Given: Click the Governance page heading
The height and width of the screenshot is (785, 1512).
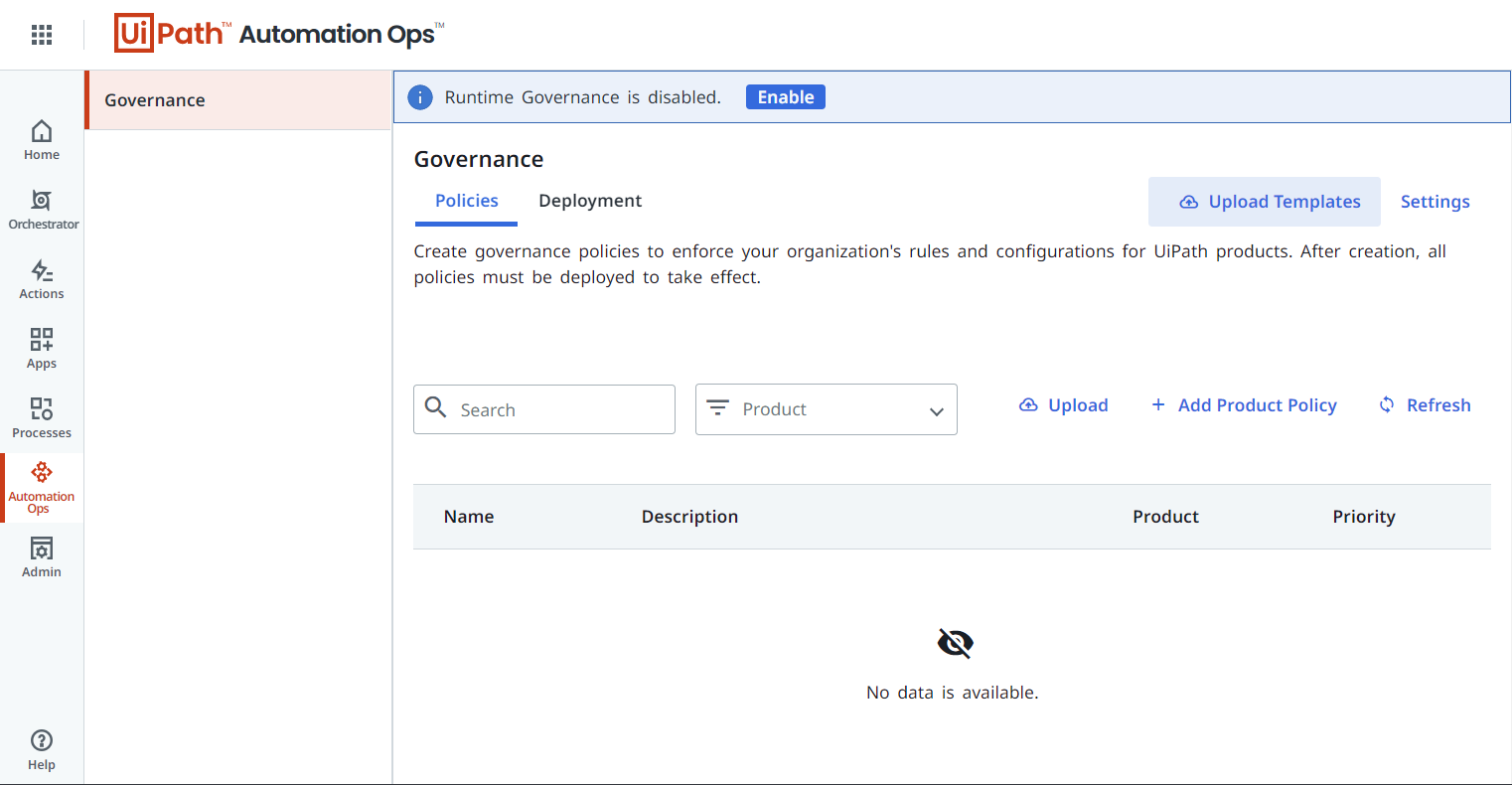Looking at the screenshot, I should (479, 159).
